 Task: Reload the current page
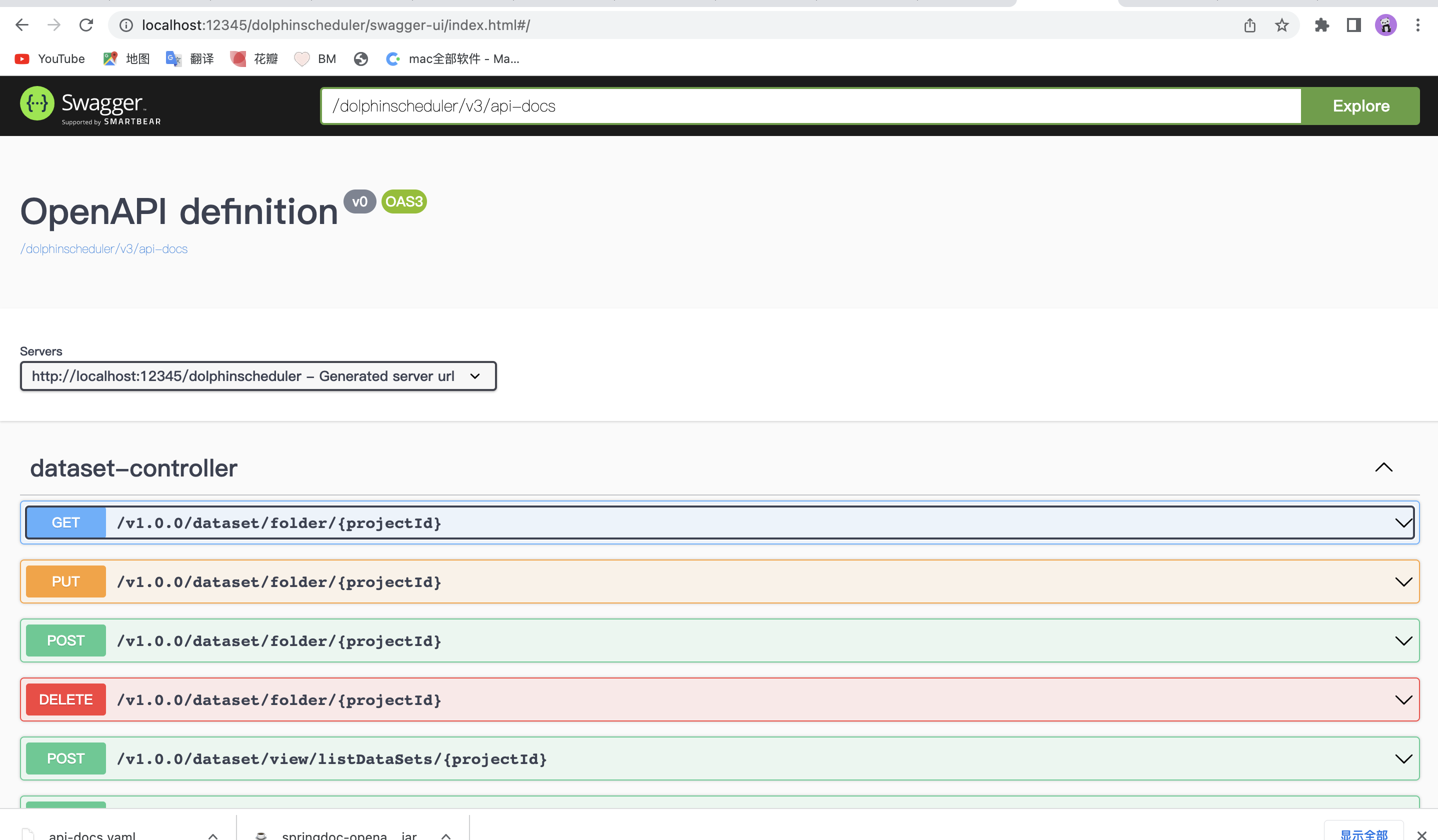coord(86,25)
